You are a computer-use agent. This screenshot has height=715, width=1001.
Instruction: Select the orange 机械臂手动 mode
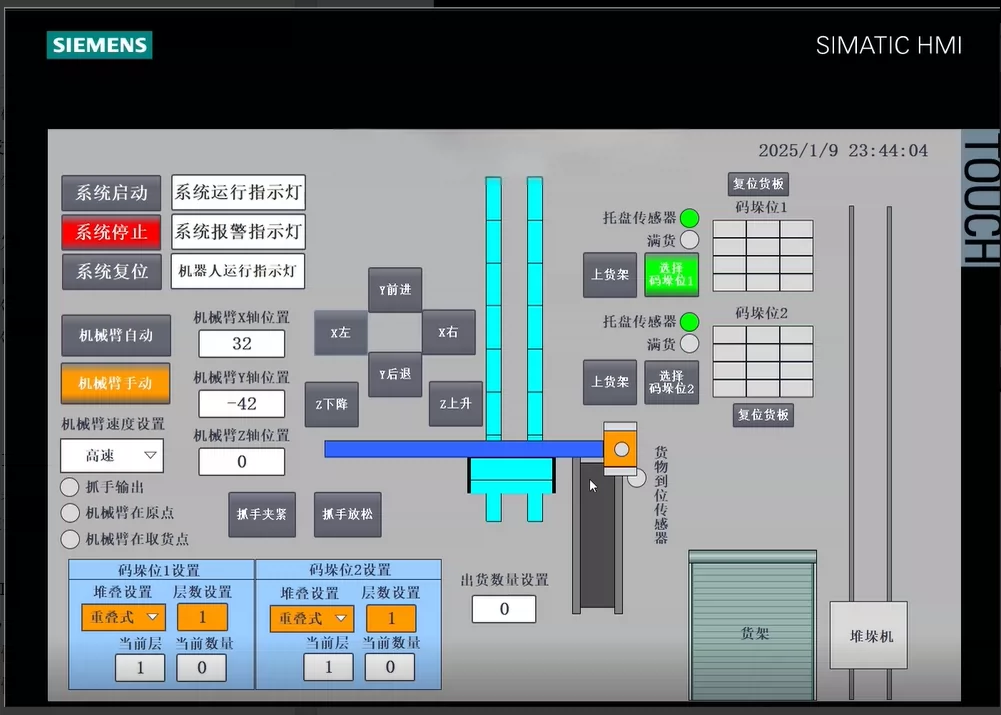pos(116,383)
